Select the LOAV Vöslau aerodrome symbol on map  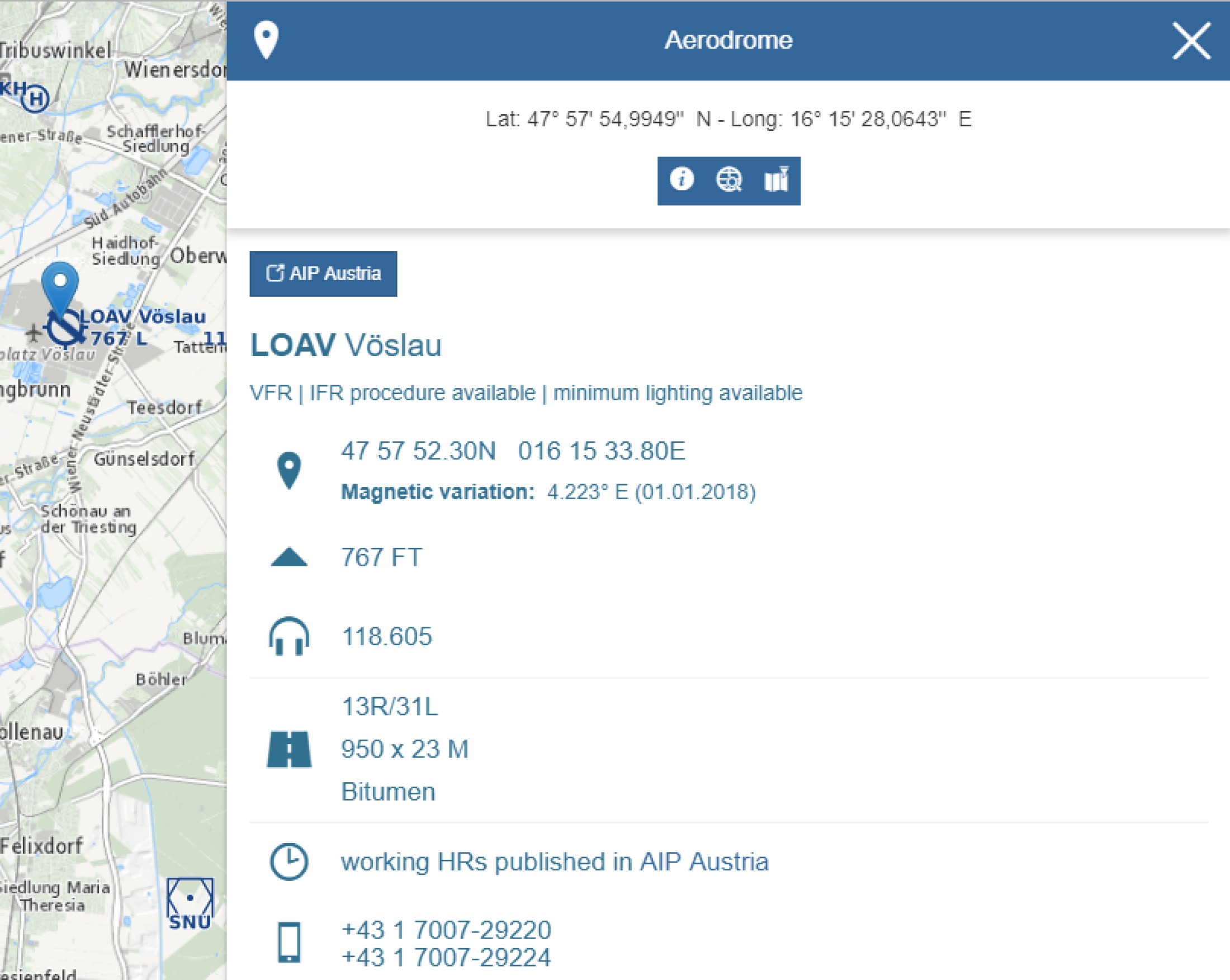(x=65, y=329)
